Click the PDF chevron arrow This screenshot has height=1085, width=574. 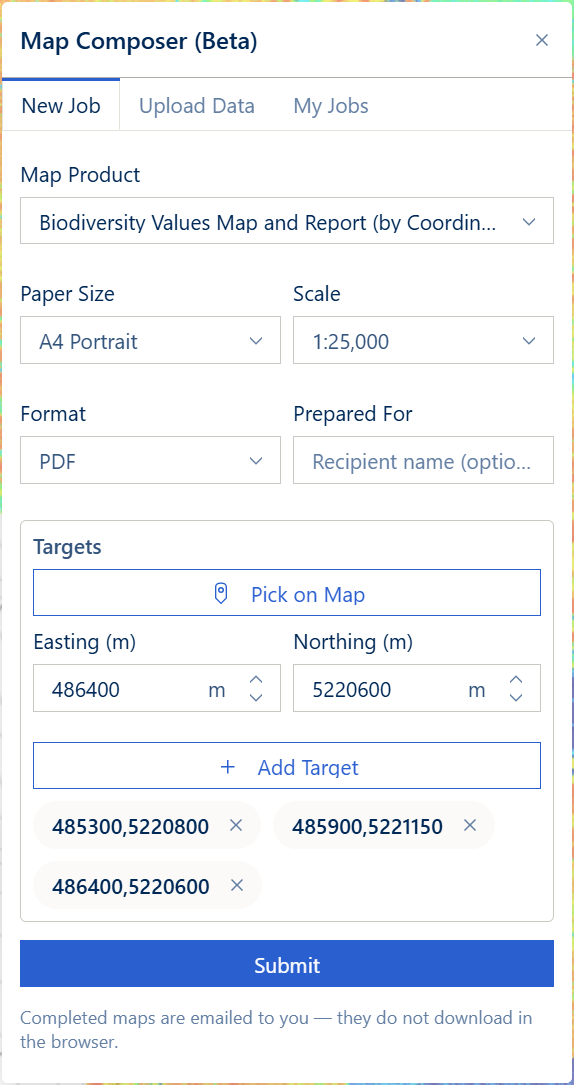click(x=256, y=461)
